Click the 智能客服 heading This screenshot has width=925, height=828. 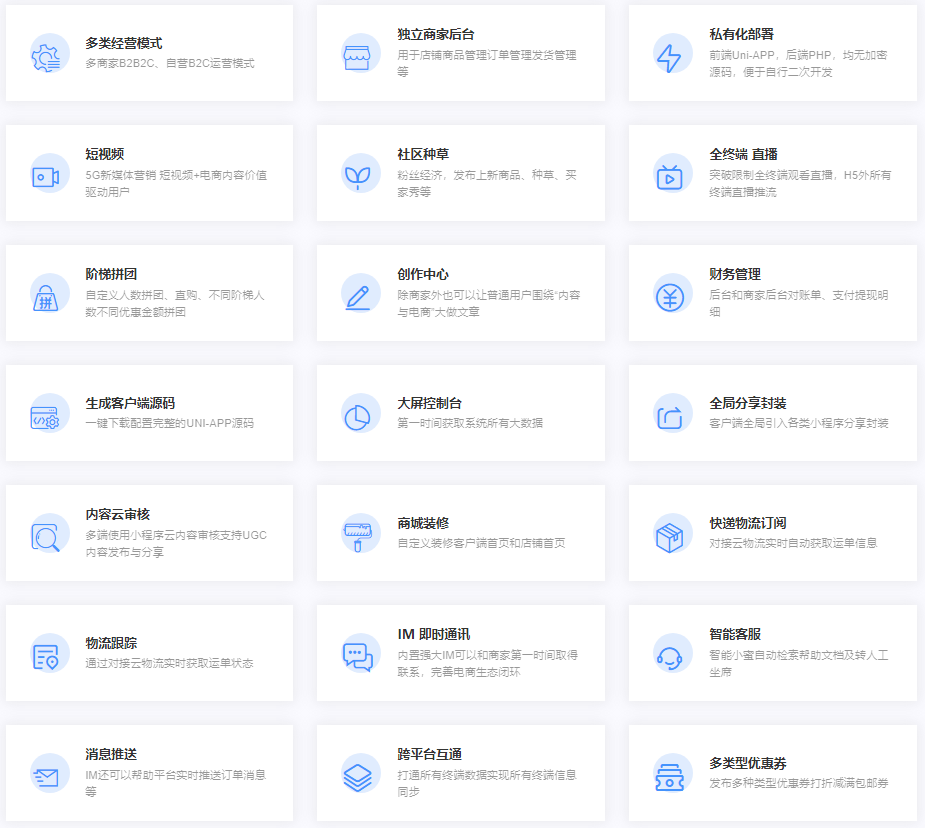click(x=734, y=634)
